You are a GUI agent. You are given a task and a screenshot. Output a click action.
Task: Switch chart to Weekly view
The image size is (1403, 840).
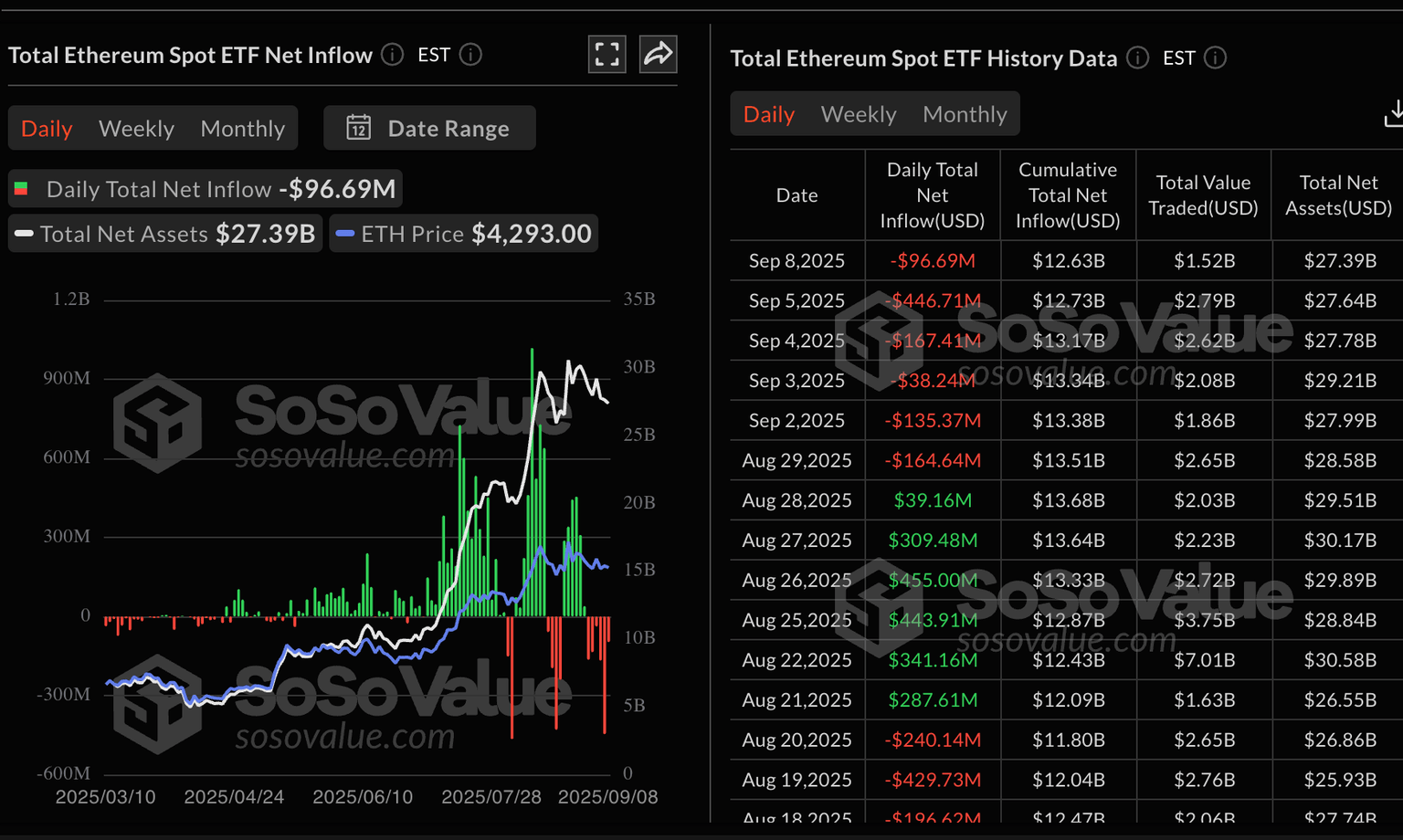tap(136, 129)
